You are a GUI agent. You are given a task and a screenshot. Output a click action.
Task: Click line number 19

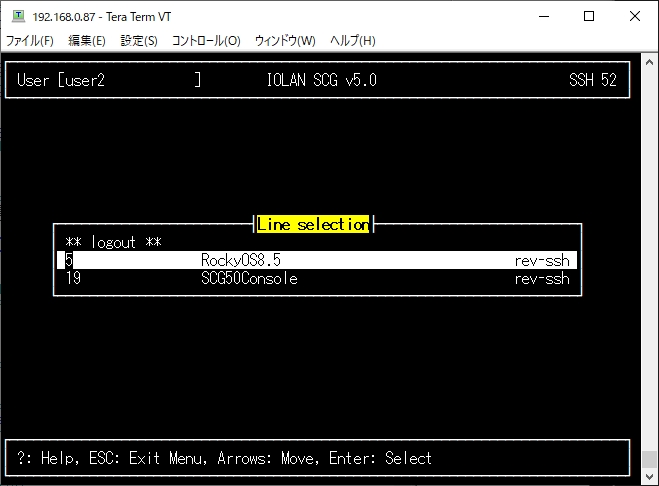pos(73,278)
